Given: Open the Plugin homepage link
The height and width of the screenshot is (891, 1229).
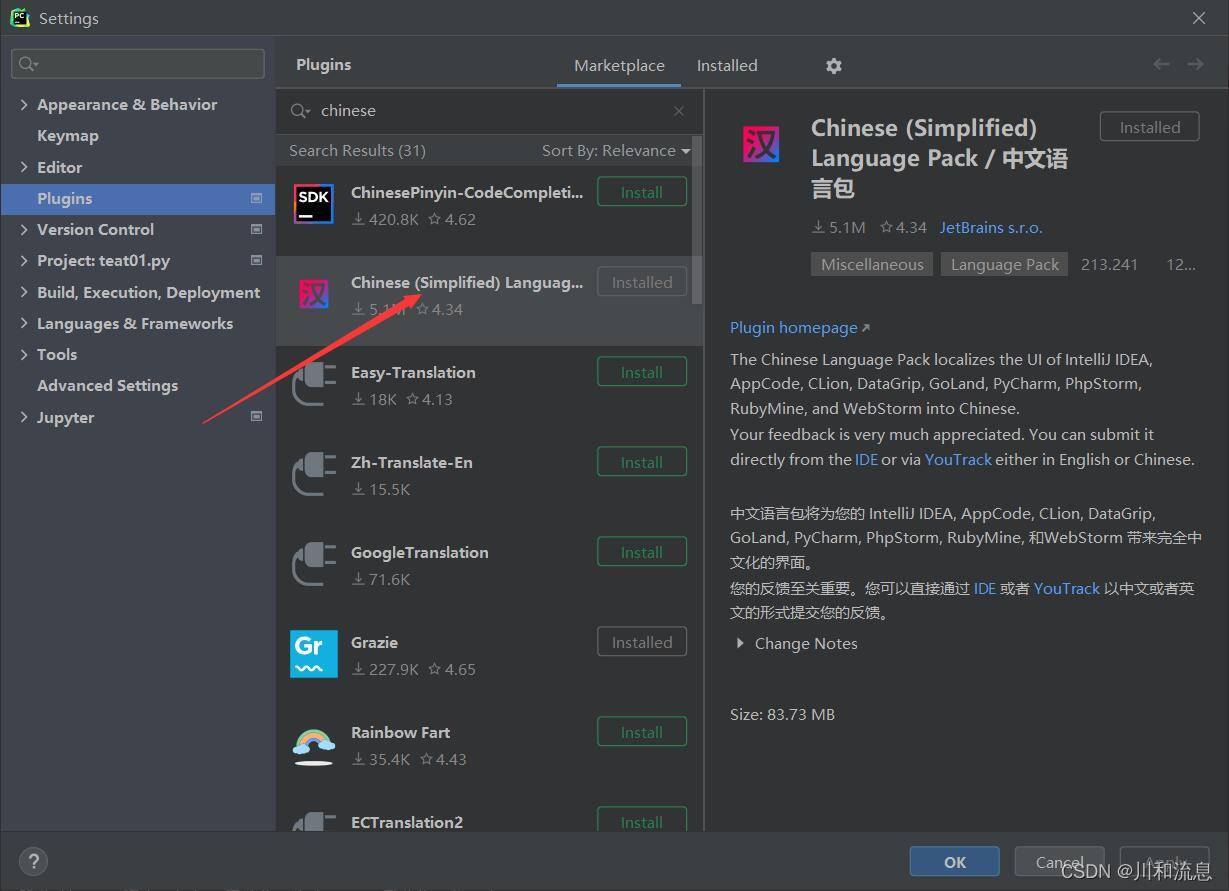Looking at the screenshot, I should point(800,328).
